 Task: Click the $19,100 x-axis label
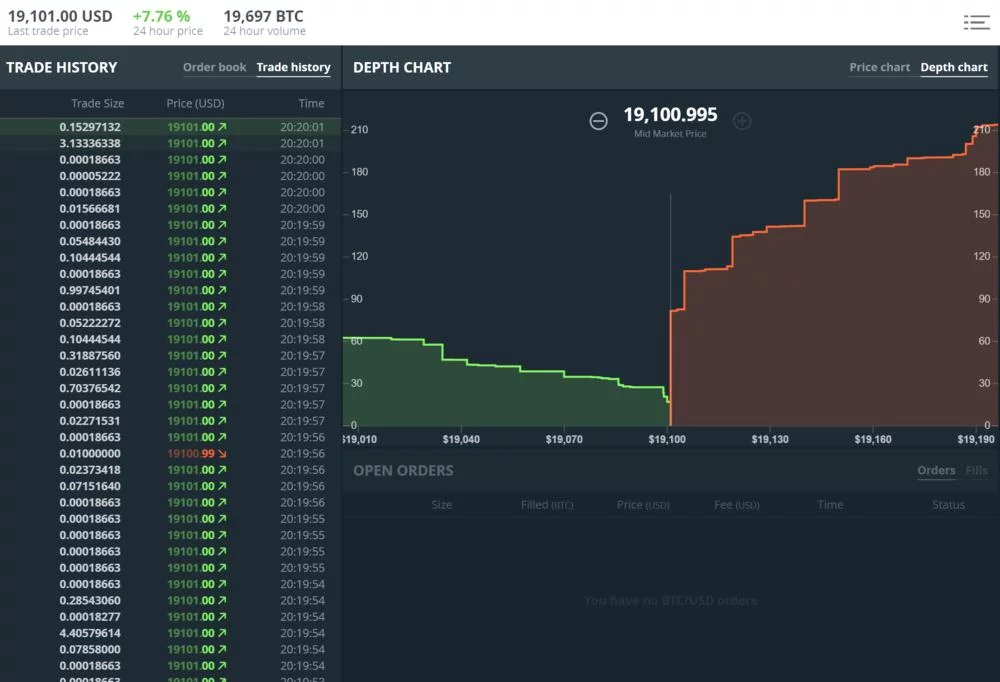pos(667,440)
